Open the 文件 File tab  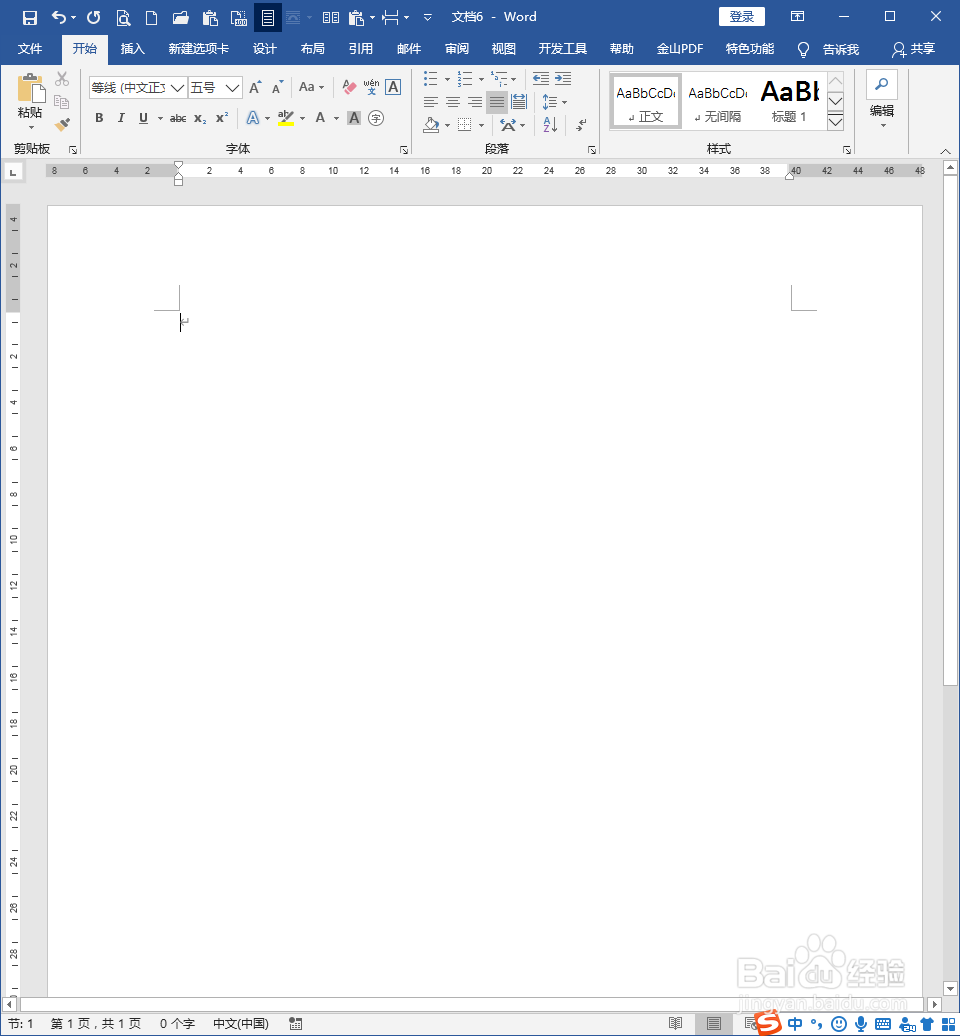click(x=30, y=49)
